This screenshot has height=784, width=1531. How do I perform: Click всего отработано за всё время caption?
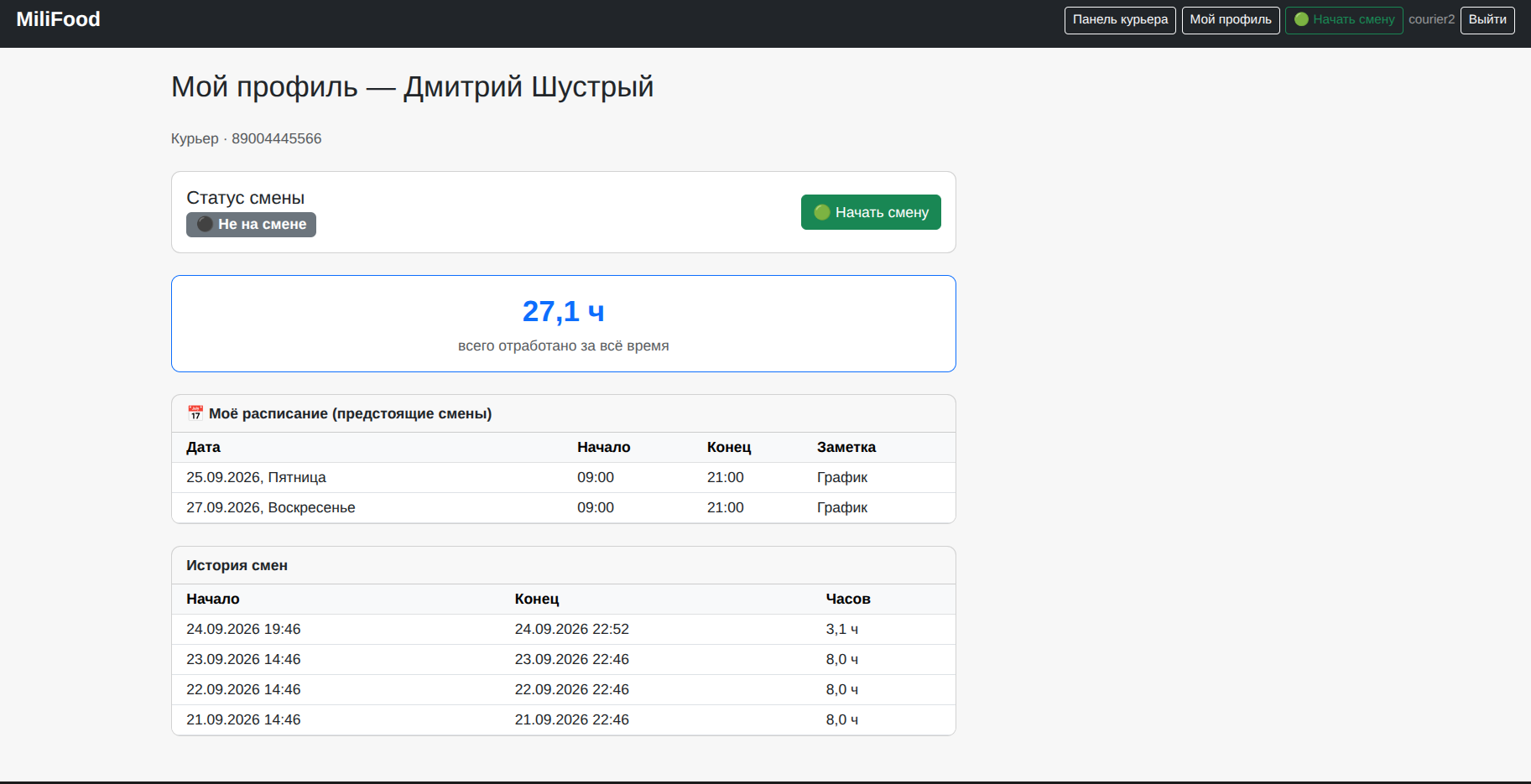[563, 345]
